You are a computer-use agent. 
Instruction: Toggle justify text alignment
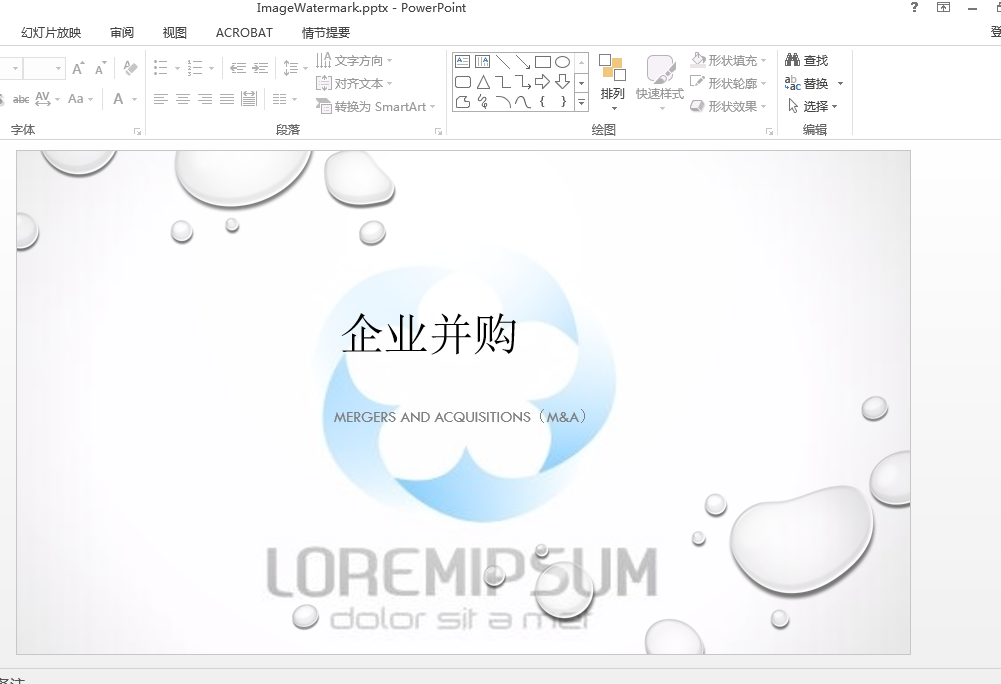pos(227,99)
